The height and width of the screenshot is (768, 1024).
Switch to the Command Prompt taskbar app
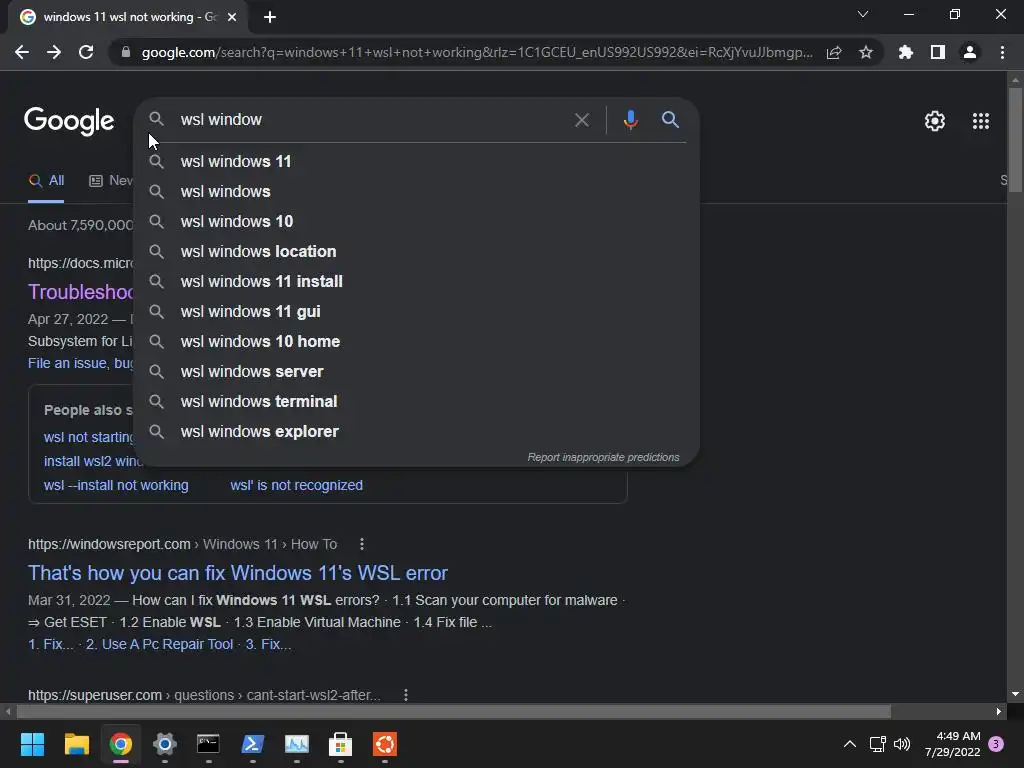tap(208, 744)
